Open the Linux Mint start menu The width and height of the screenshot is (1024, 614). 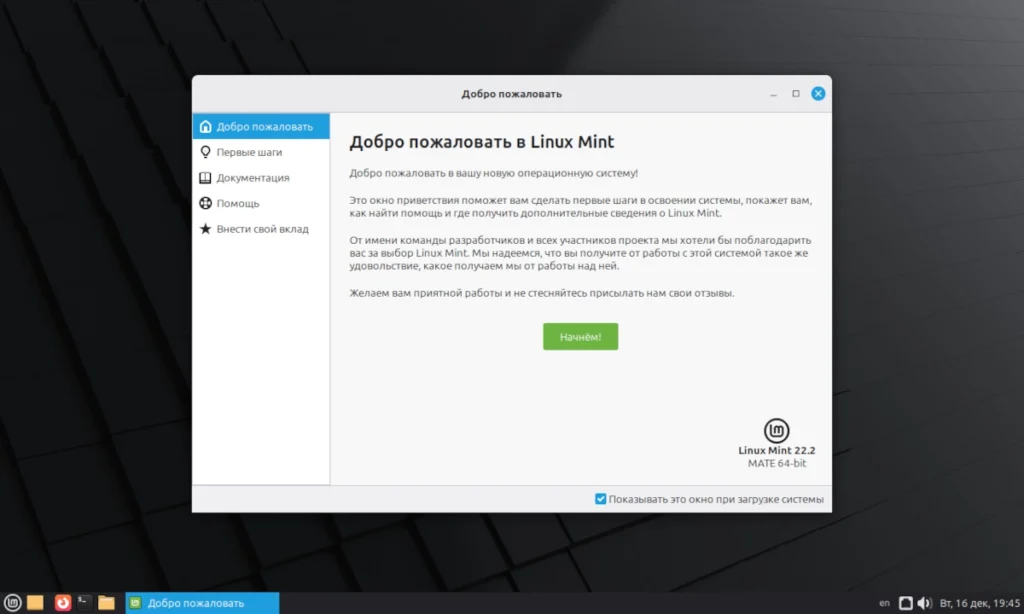12,602
